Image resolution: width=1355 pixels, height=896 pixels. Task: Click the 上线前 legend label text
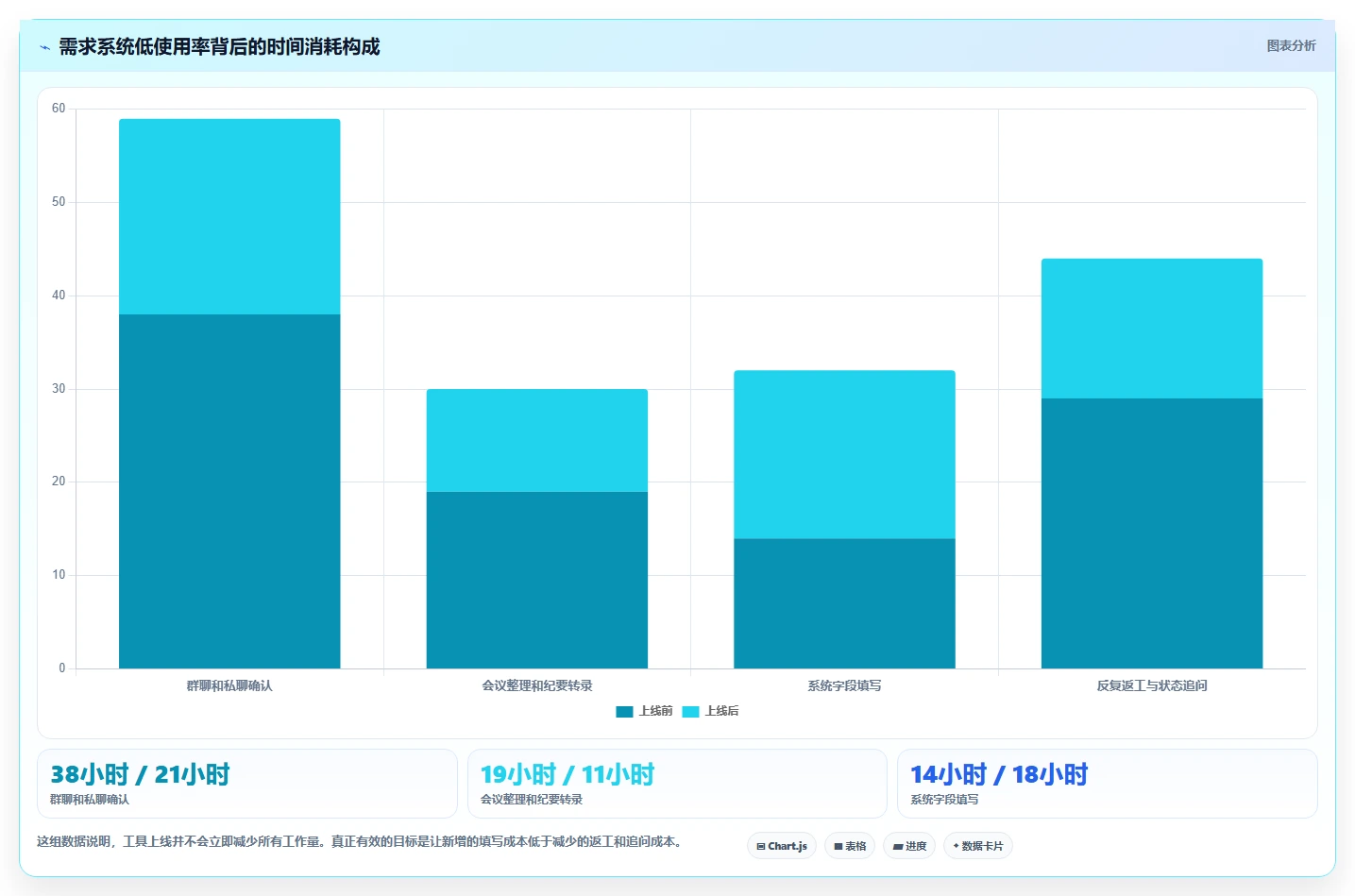[x=655, y=711]
